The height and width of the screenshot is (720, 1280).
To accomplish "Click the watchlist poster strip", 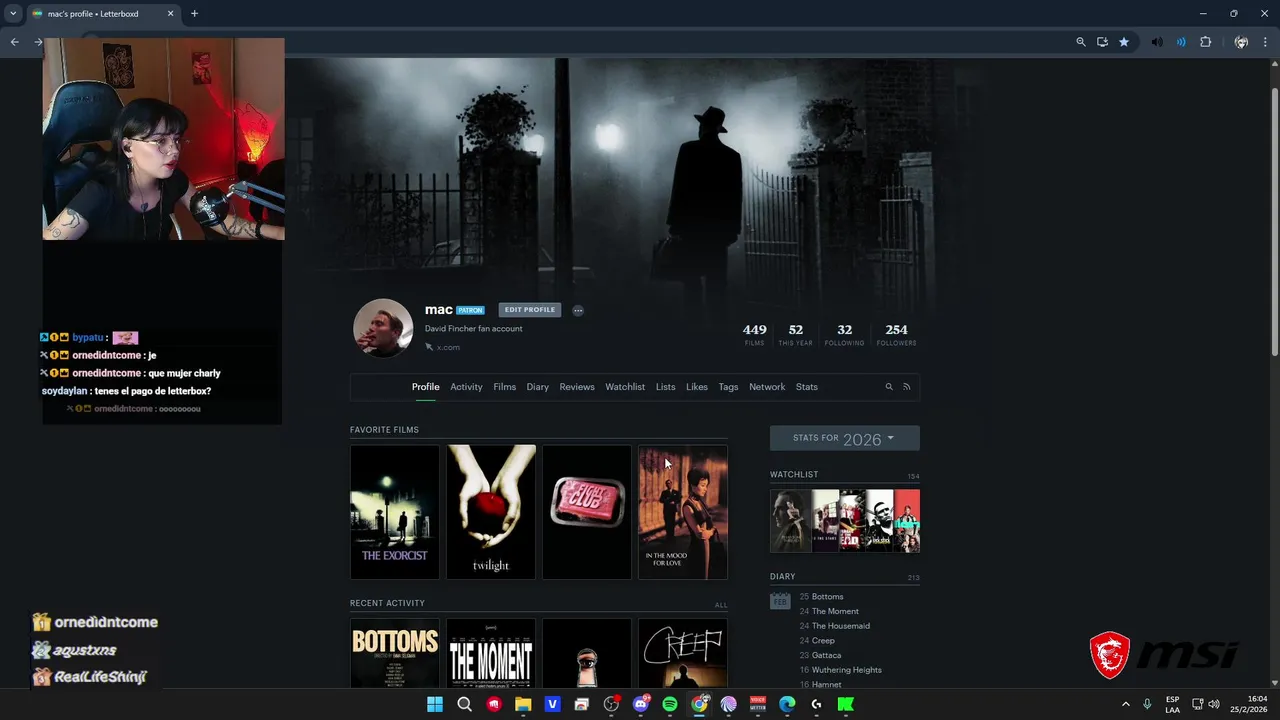I will point(845,521).
